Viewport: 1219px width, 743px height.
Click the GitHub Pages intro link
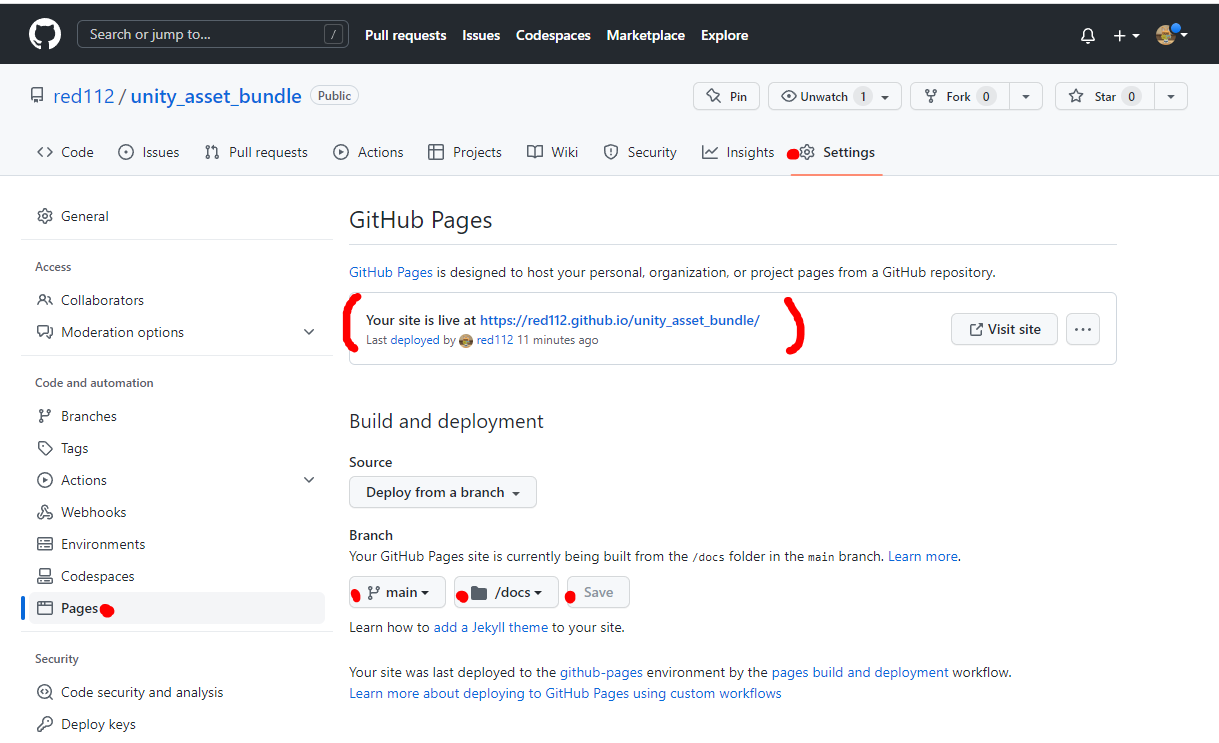click(391, 272)
